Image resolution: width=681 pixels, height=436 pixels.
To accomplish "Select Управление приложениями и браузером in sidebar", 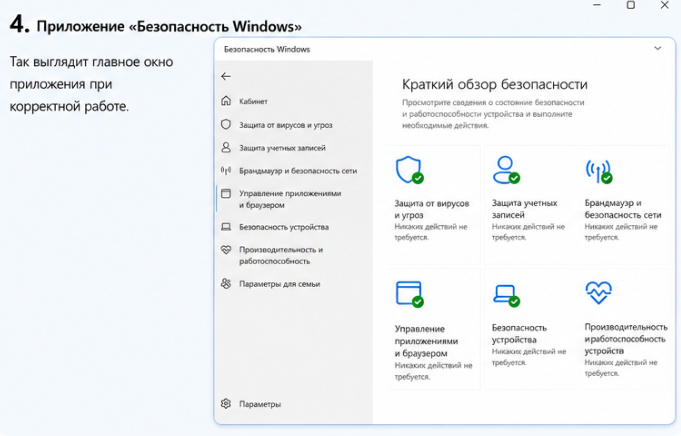I will click(290, 199).
